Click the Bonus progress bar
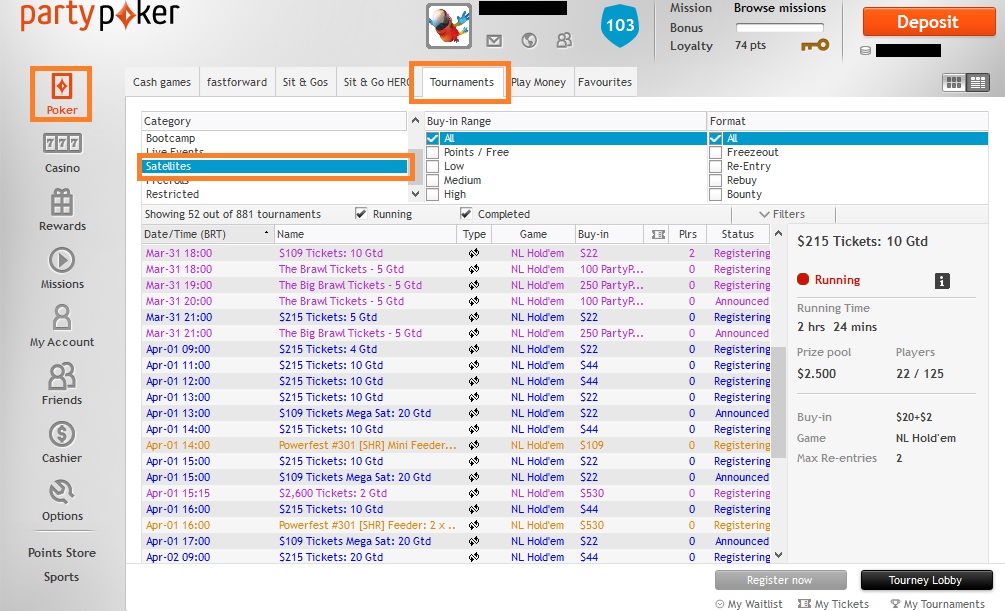This screenshot has height=611, width=1005. [779, 28]
